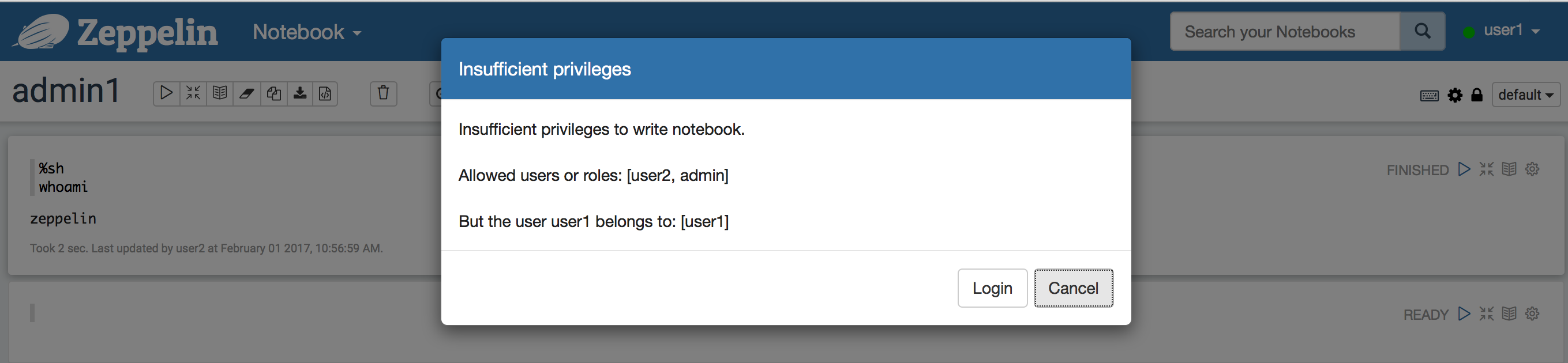
Task: Clear all output using the eraser icon
Action: pos(246,94)
